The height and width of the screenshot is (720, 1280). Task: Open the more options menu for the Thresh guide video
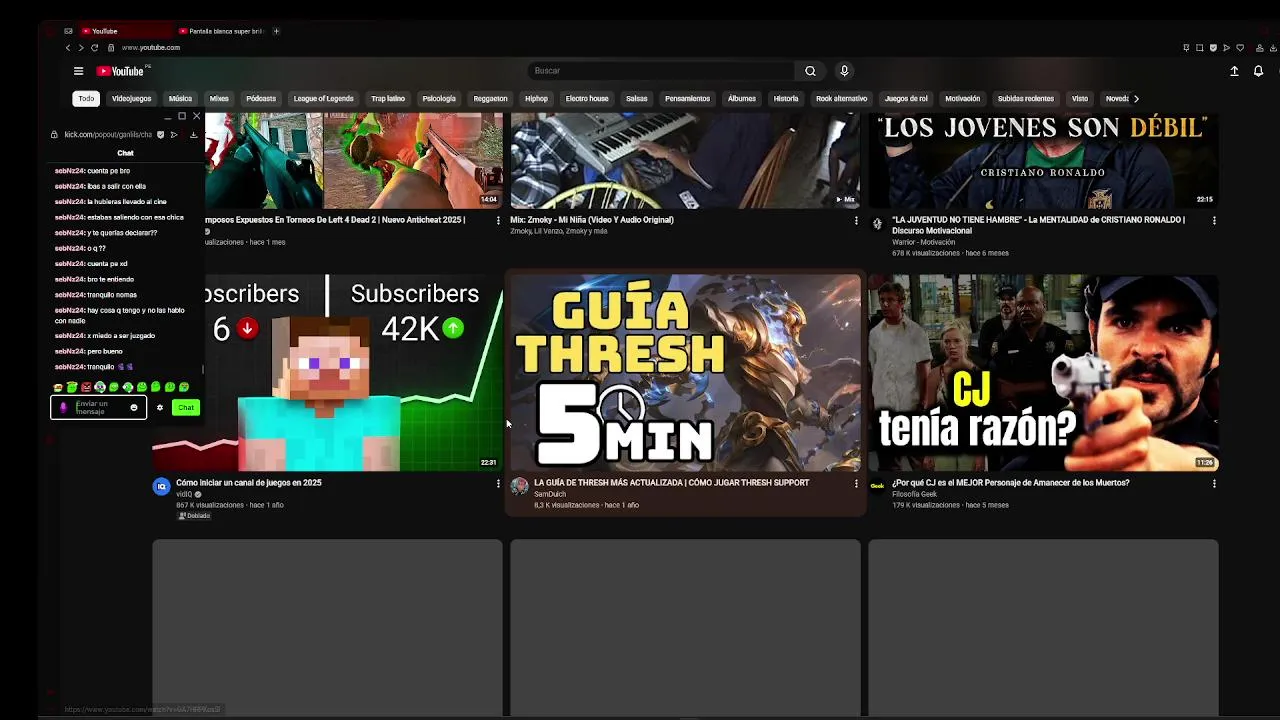point(856,483)
